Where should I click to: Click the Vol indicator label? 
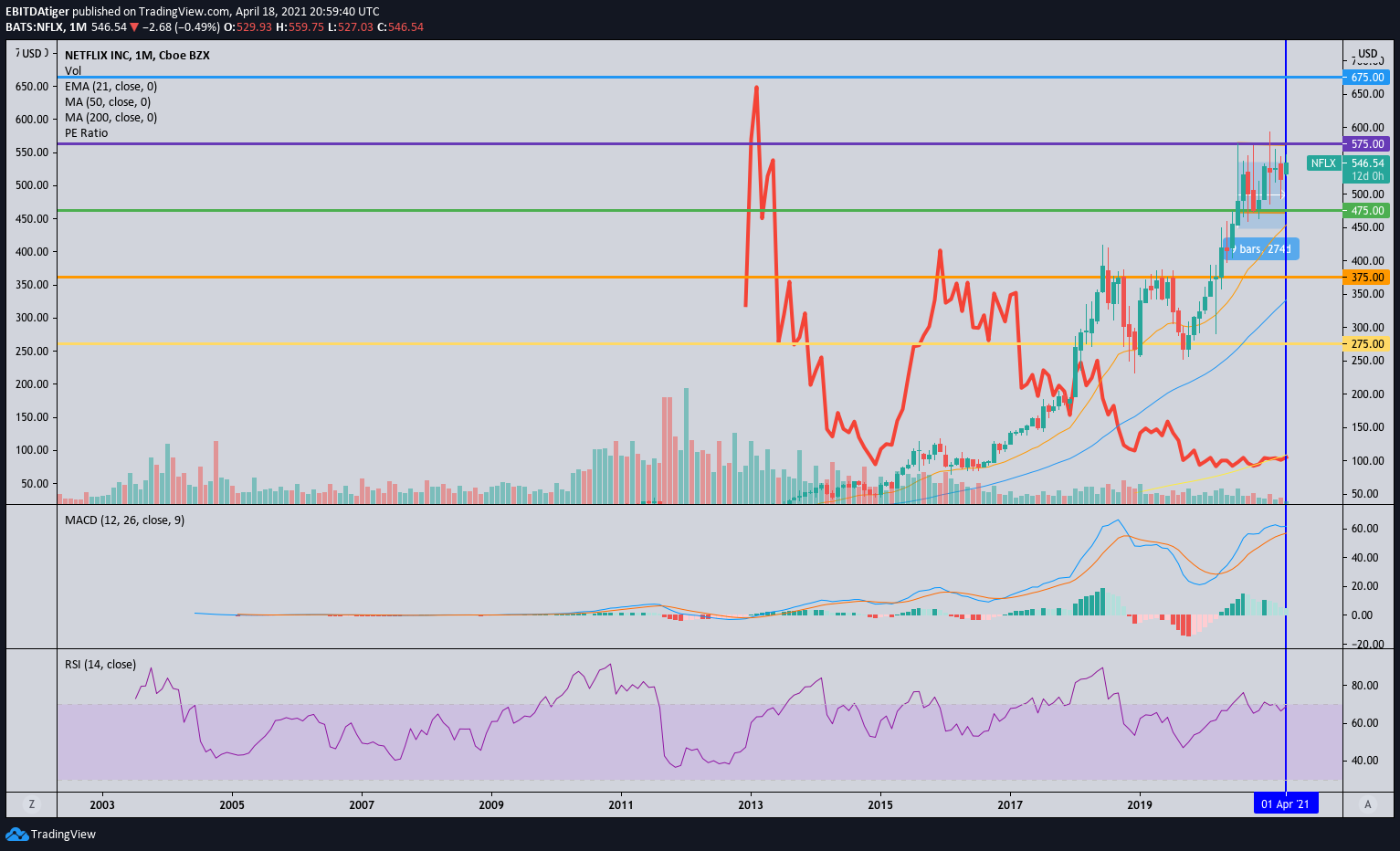[x=73, y=71]
